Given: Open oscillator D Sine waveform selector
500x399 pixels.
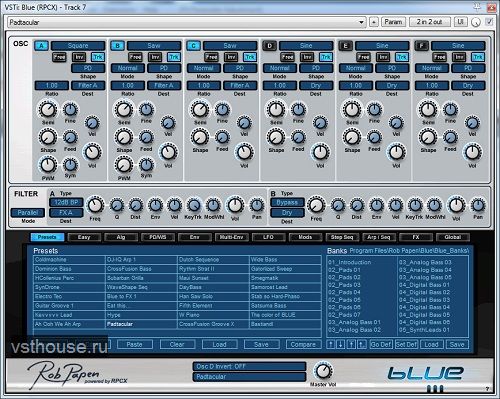Looking at the screenshot, I should click(306, 46).
